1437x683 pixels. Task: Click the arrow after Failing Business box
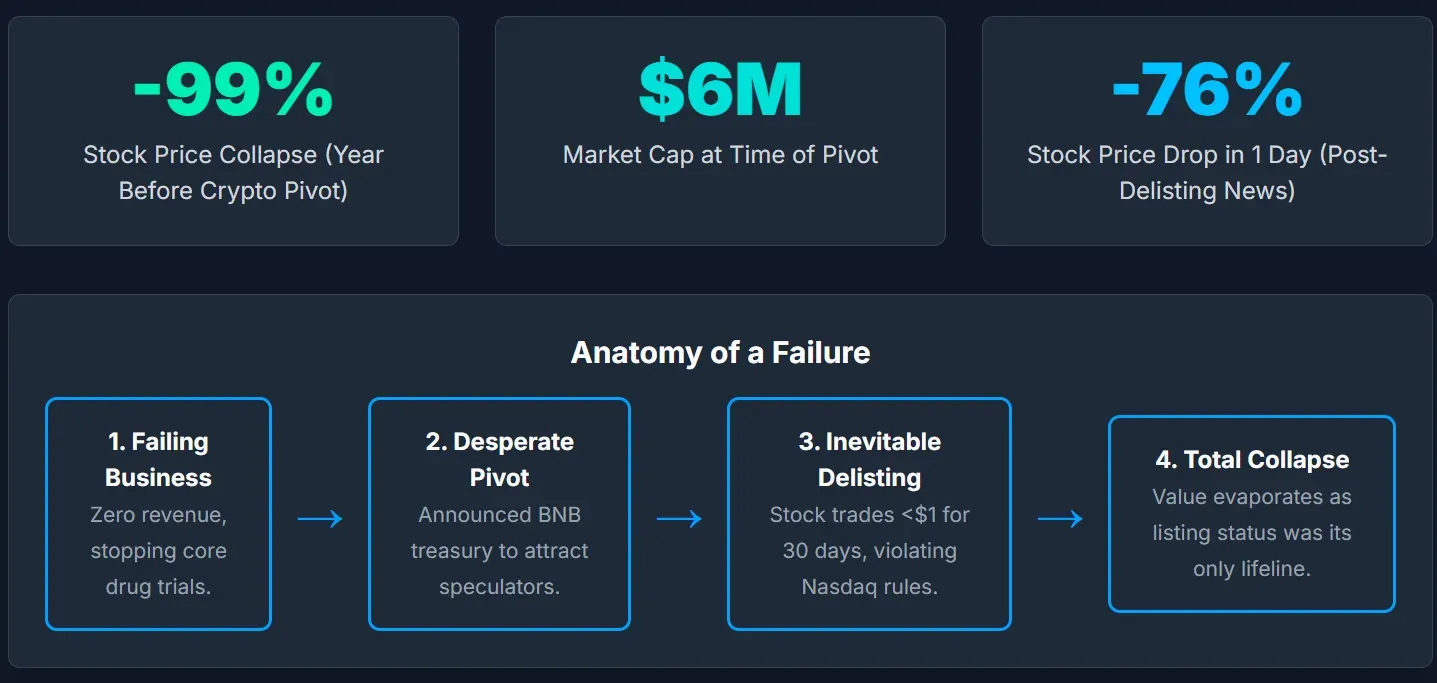320,518
